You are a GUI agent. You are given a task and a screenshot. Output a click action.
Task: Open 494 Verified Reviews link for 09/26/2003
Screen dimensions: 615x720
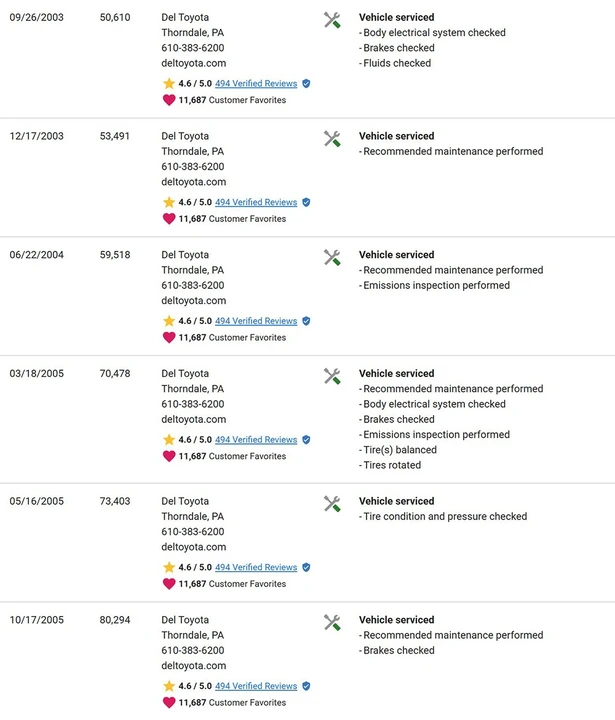pyautogui.click(x=256, y=84)
